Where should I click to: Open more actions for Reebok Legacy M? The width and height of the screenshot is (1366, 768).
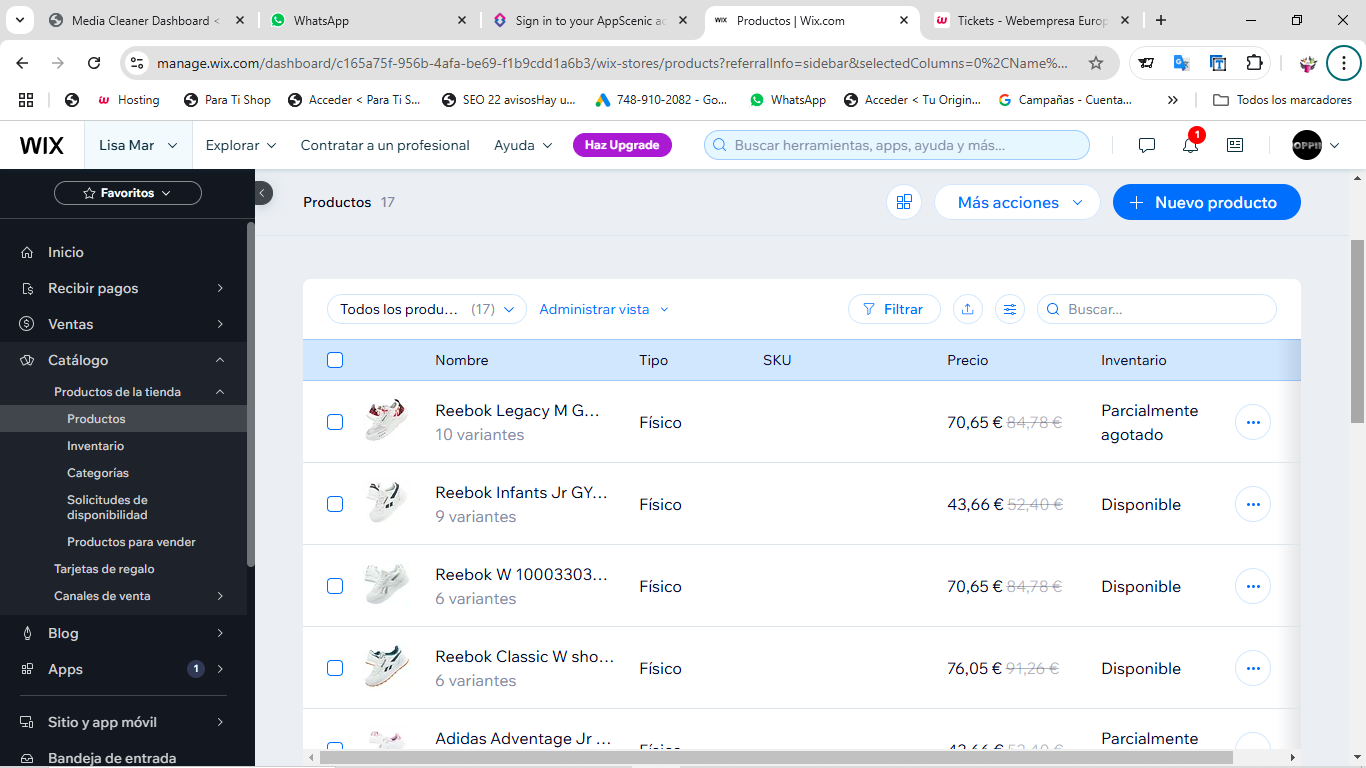1253,422
